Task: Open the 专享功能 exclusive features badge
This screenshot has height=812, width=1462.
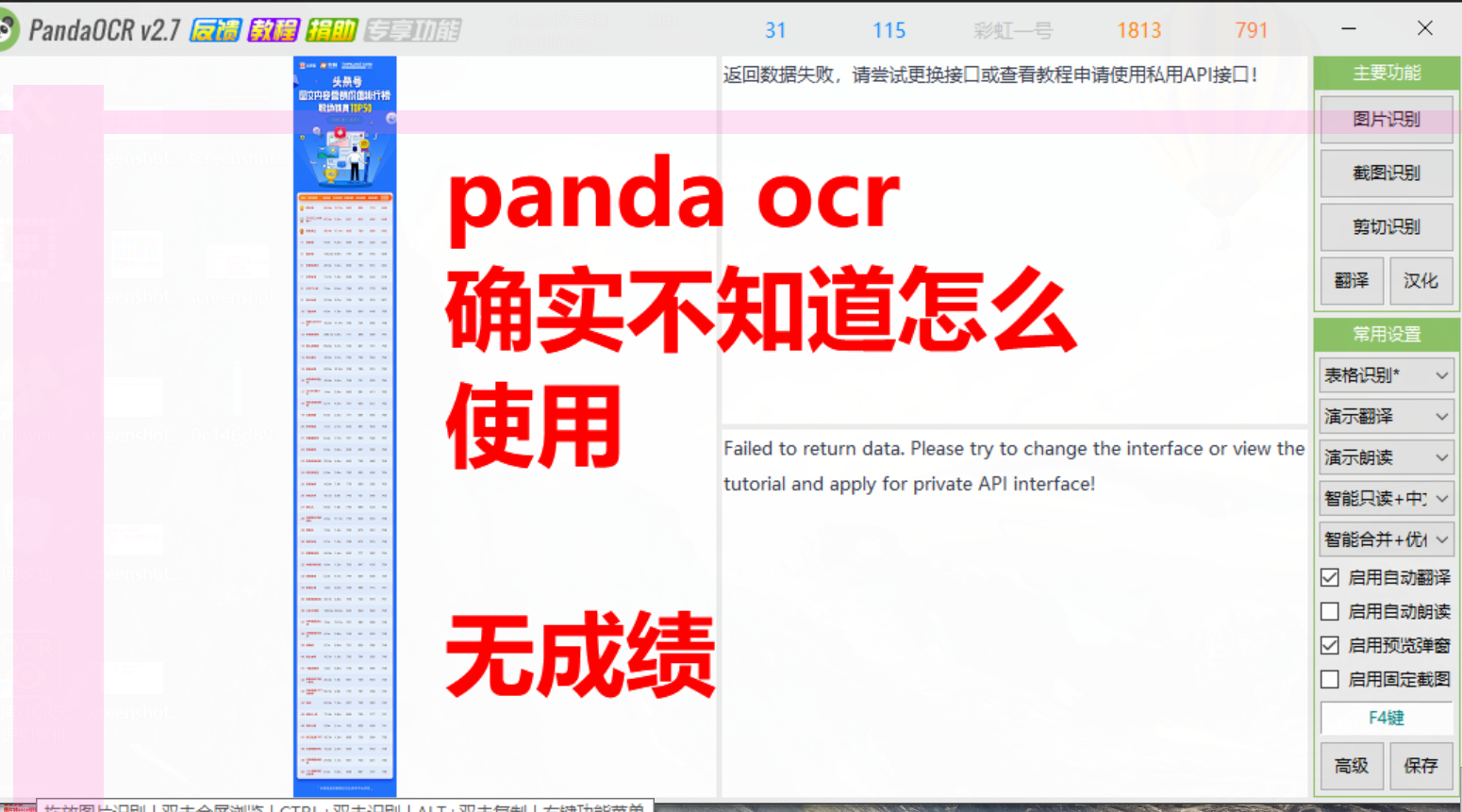Action: click(x=412, y=30)
